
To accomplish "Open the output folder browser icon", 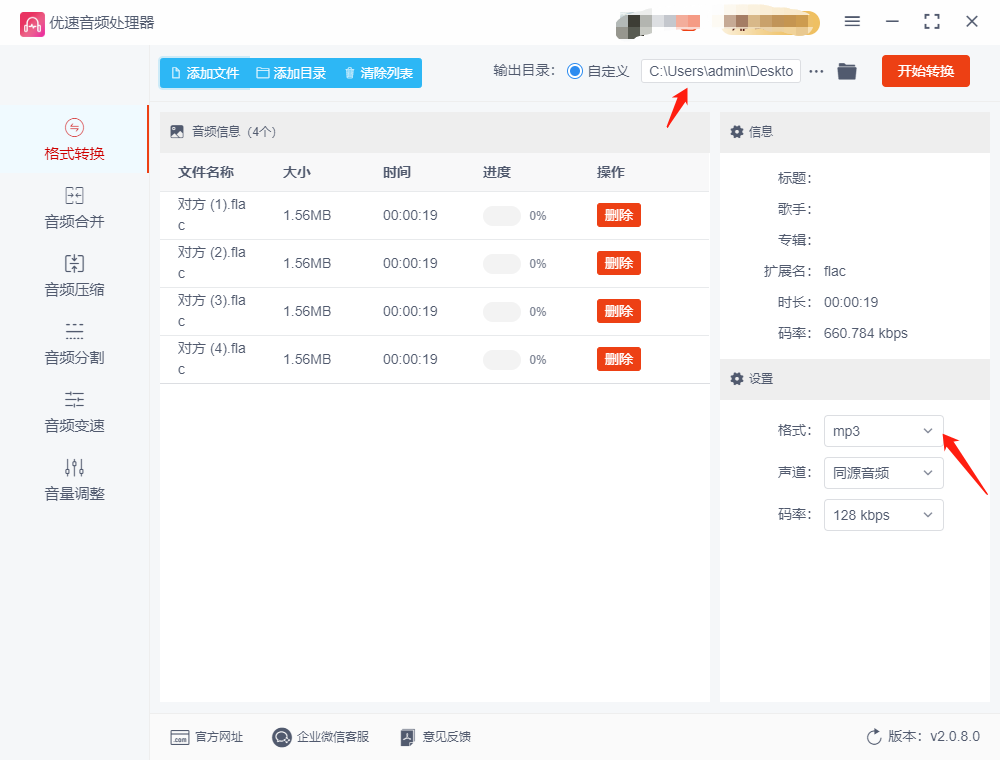I will pos(846,71).
